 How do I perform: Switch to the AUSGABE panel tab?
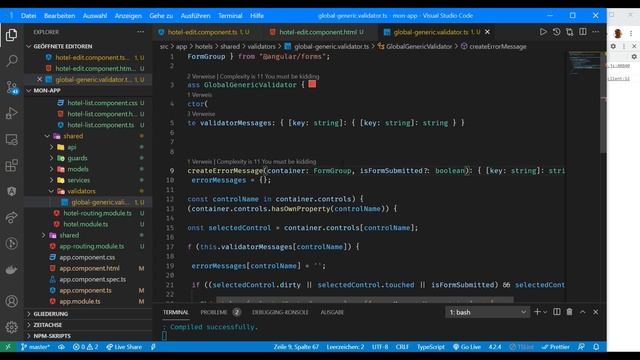(x=332, y=312)
